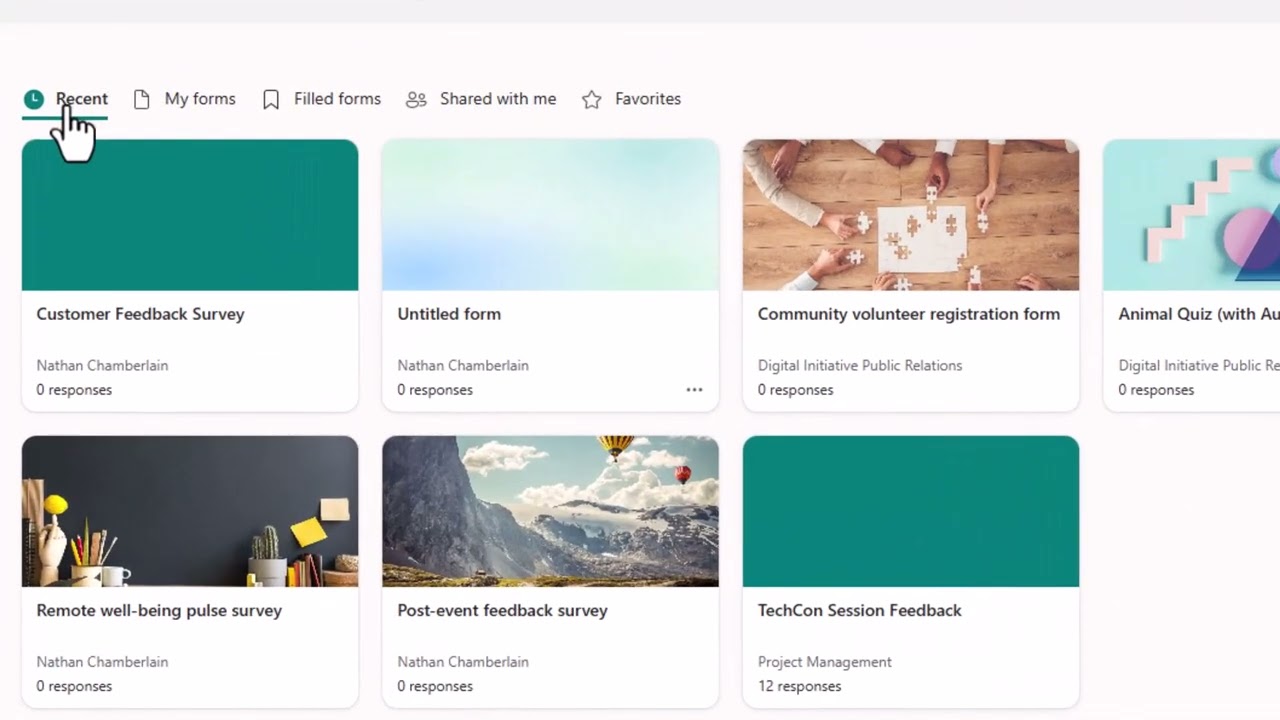Viewport: 1280px width, 720px height.
Task: Click Nathan Chamberlain under Untitled form
Action: click(x=463, y=366)
